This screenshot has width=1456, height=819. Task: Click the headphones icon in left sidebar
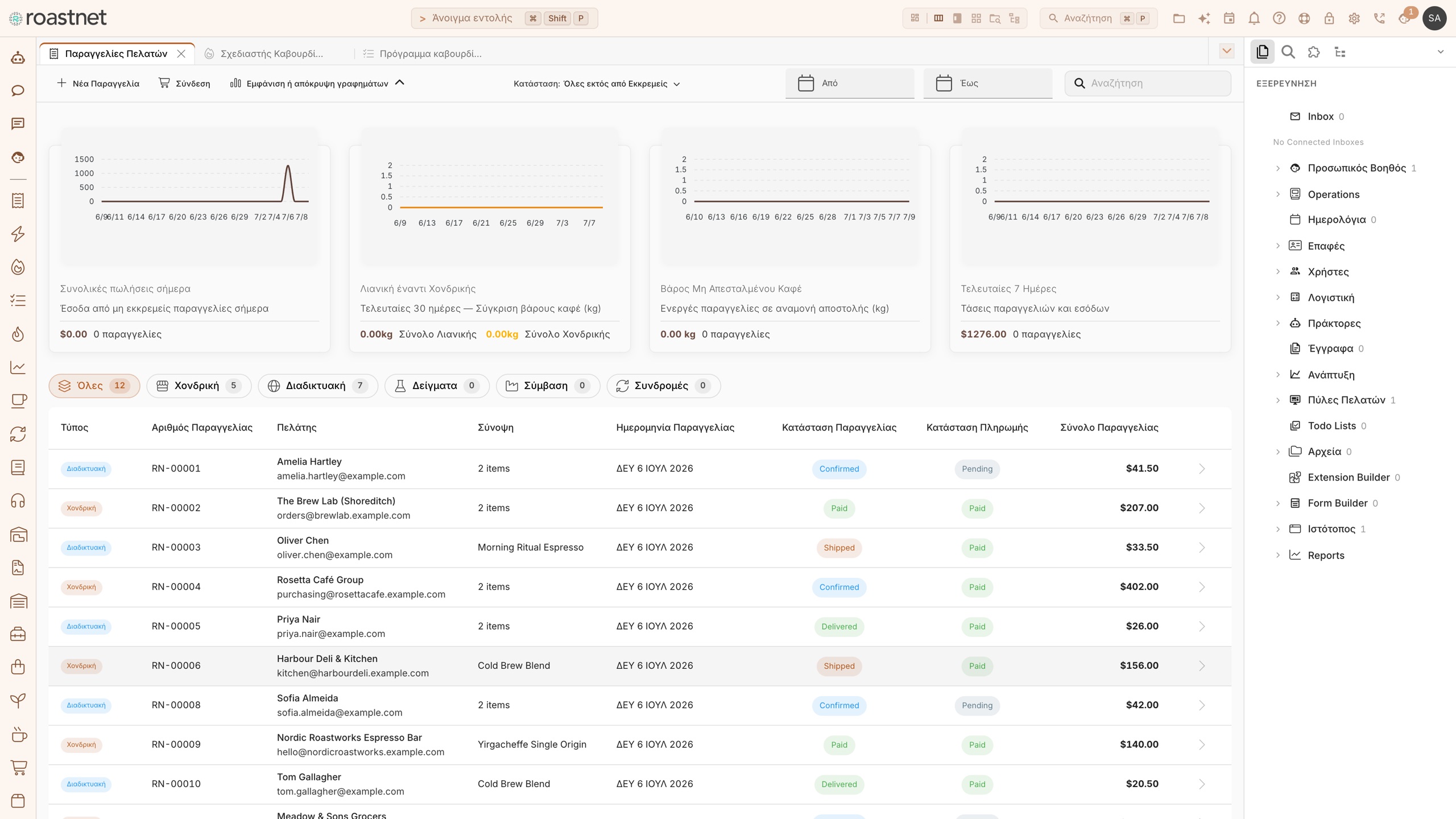tap(18, 500)
